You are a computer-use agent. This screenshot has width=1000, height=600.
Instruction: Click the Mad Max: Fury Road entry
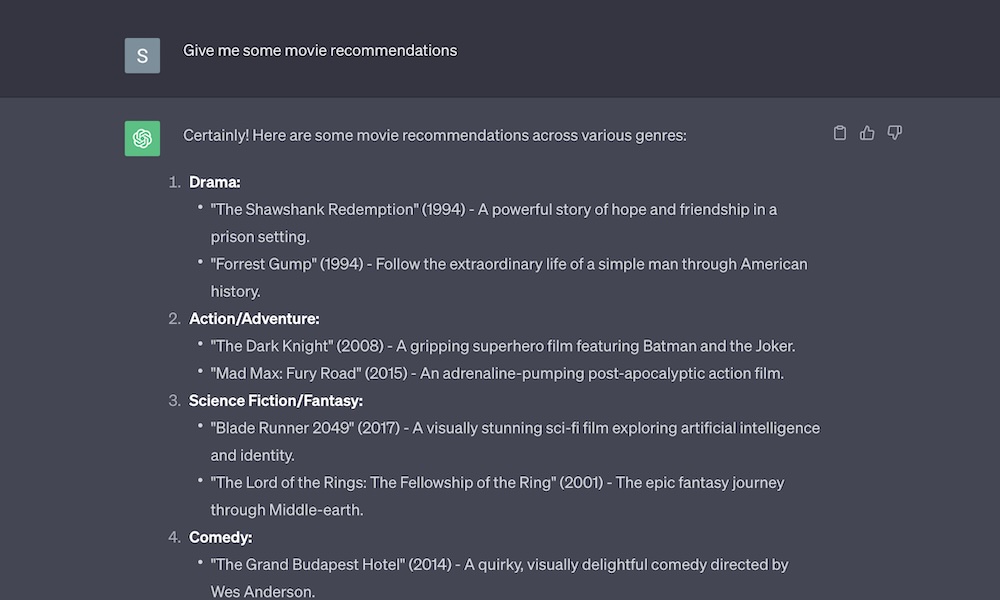497,374
